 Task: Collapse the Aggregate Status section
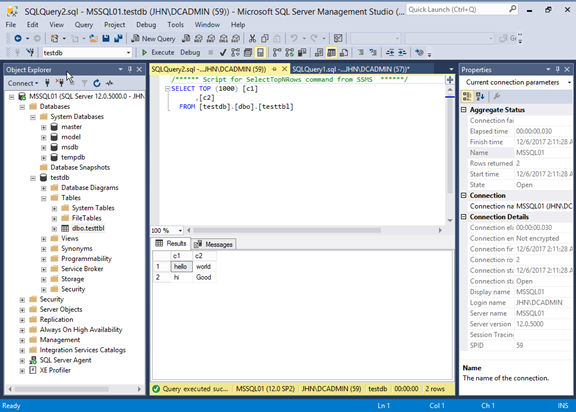point(464,110)
